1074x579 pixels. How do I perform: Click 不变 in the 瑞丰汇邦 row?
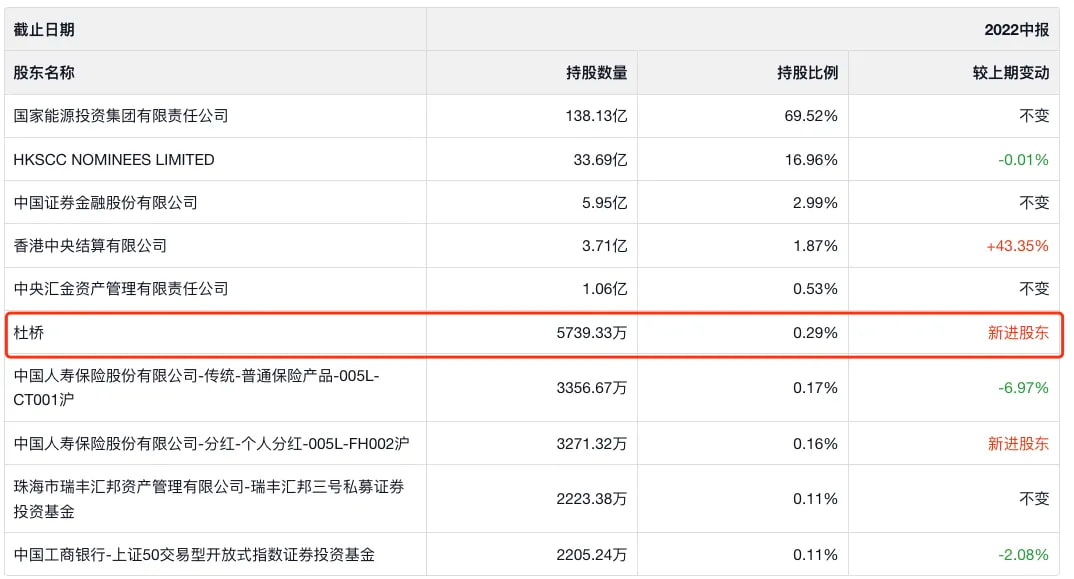pos(1034,499)
